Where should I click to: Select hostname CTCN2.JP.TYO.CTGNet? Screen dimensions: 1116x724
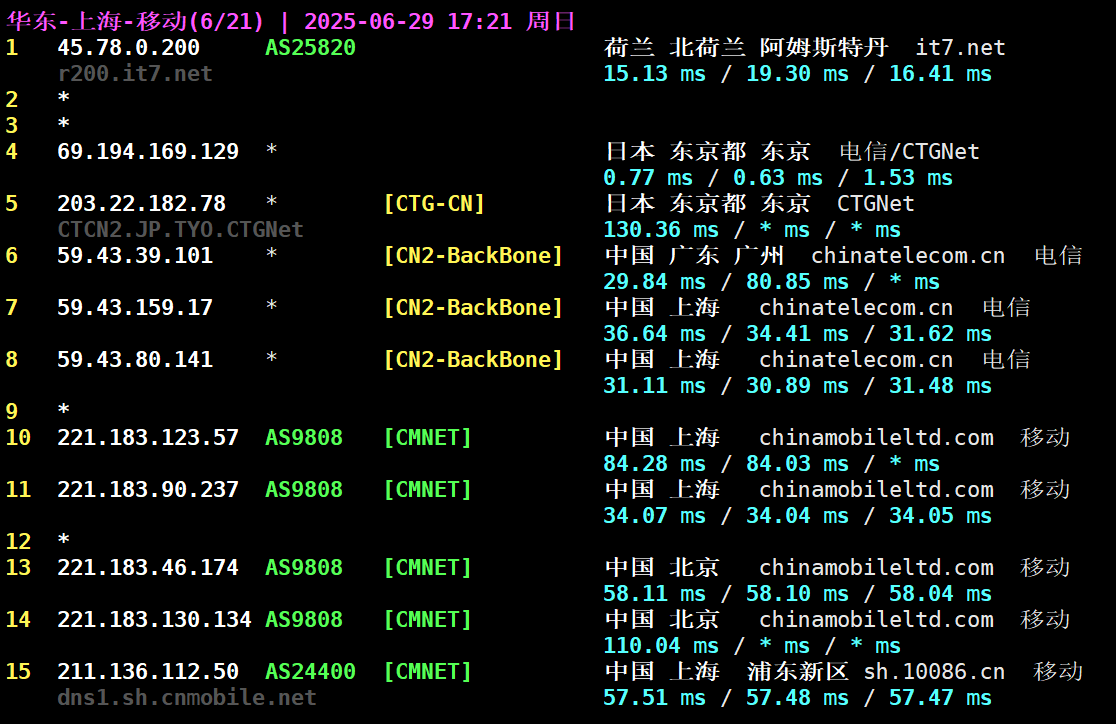tap(180, 229)
